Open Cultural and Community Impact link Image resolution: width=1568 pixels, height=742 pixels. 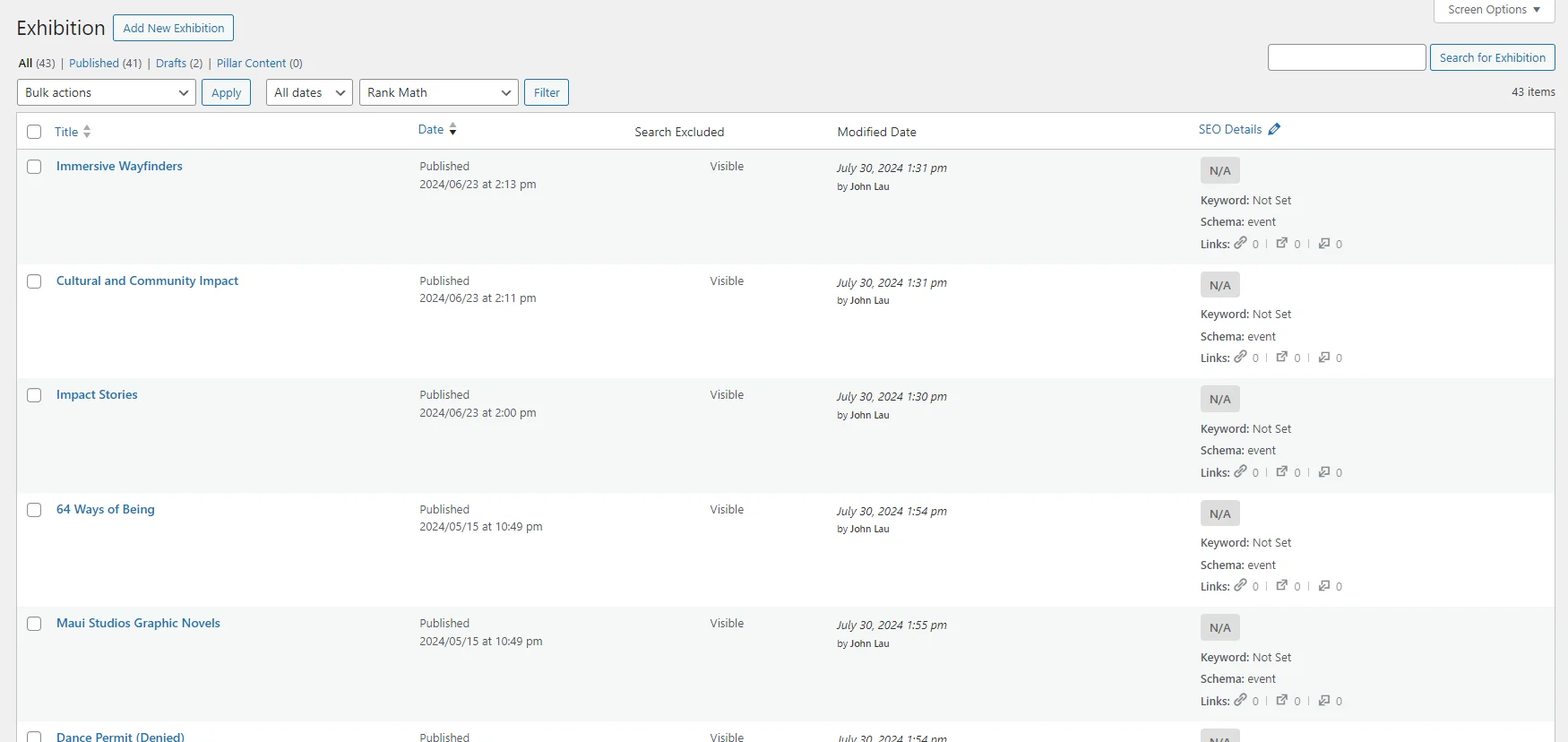pyautogui.click(x=147, y=280)
